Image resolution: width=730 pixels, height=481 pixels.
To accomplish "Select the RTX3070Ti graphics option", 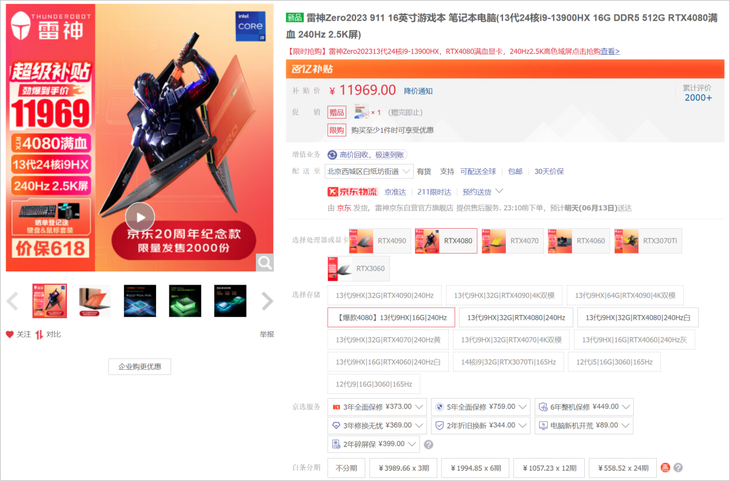I will pyautogui.click(x=648, y=241).
